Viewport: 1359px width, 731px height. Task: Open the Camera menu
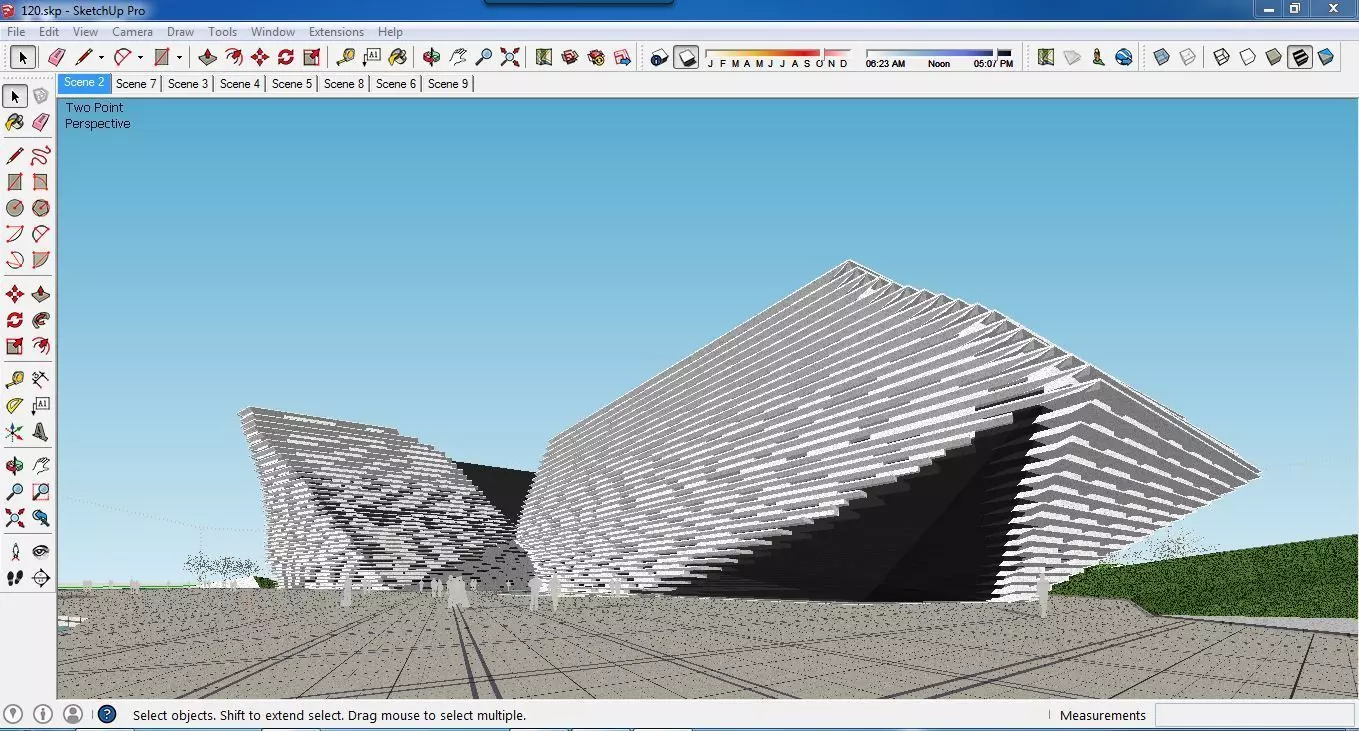[x=132, y=32]
